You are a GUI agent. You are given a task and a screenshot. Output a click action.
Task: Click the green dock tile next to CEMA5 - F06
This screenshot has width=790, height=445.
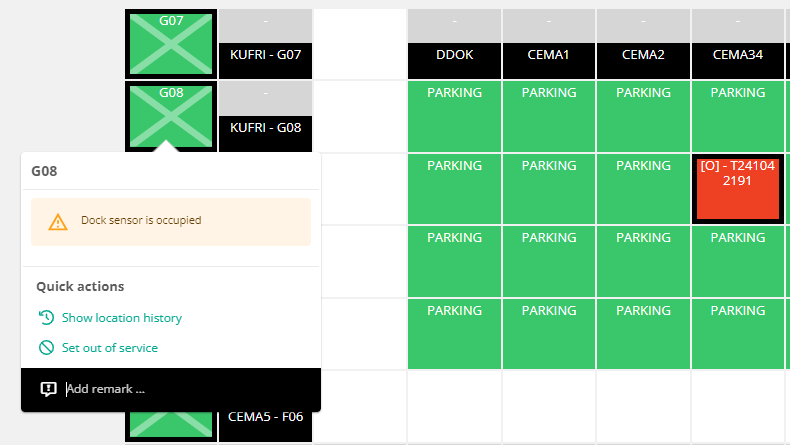point(171,424)
